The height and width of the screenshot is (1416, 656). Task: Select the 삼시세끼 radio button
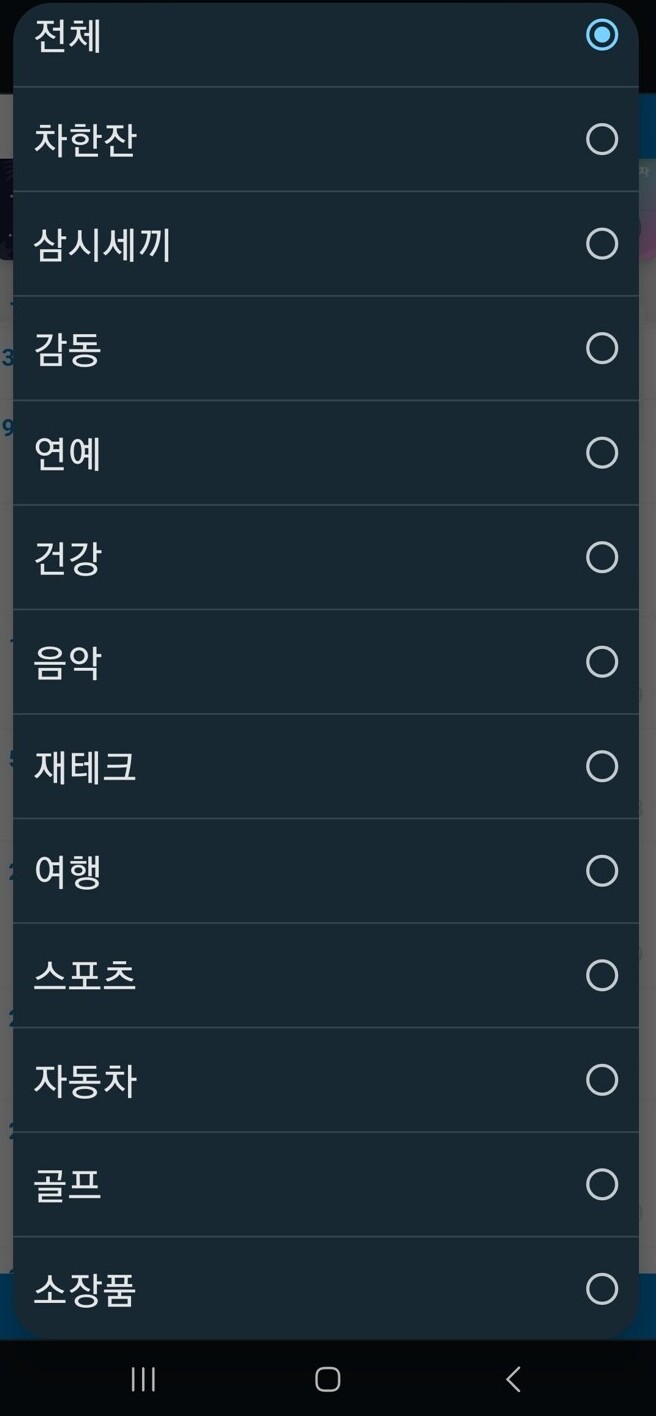601,244
